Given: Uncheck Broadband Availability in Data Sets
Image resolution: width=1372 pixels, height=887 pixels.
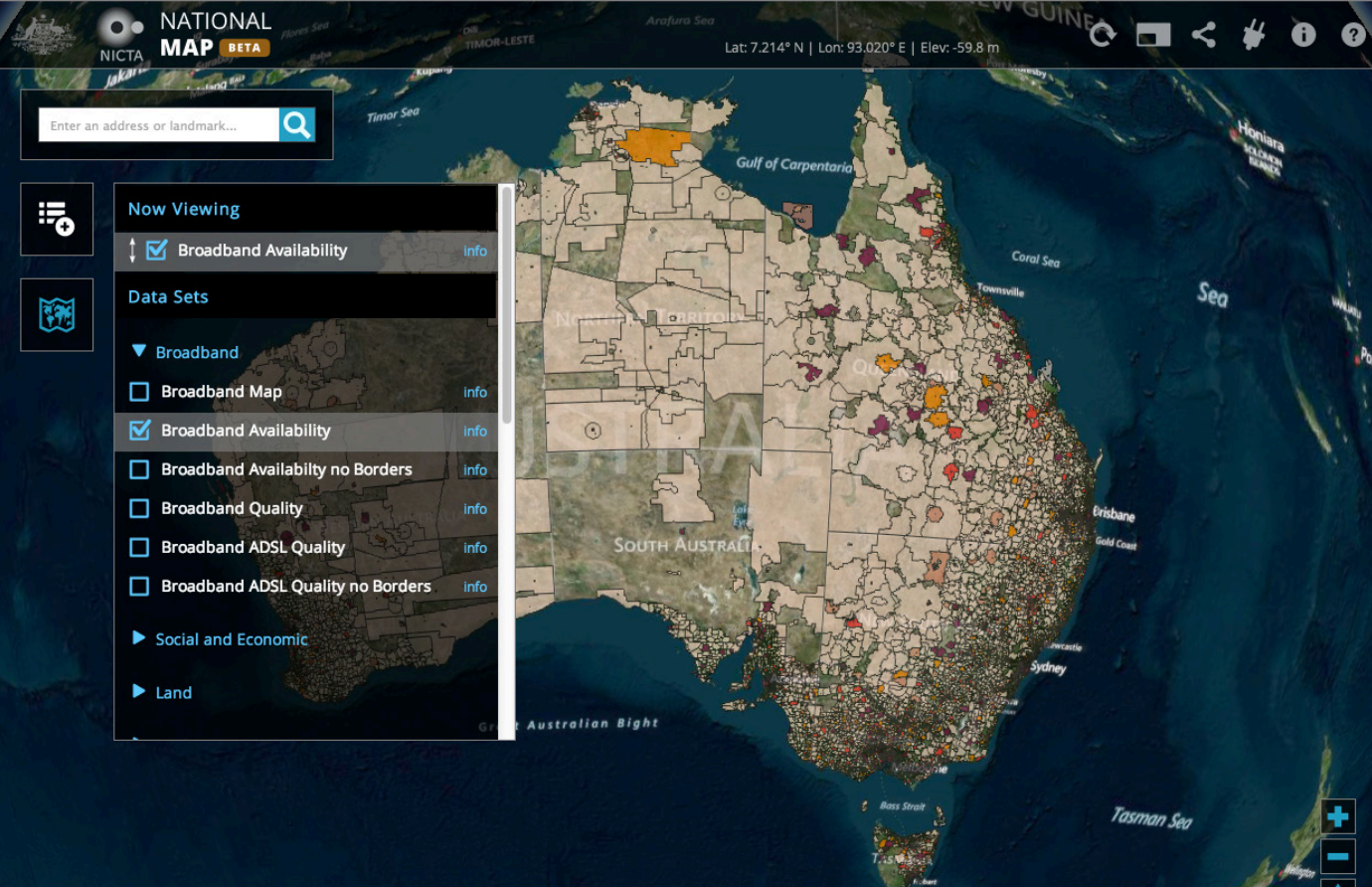Looking at the screenshot, I should point(139,430).
